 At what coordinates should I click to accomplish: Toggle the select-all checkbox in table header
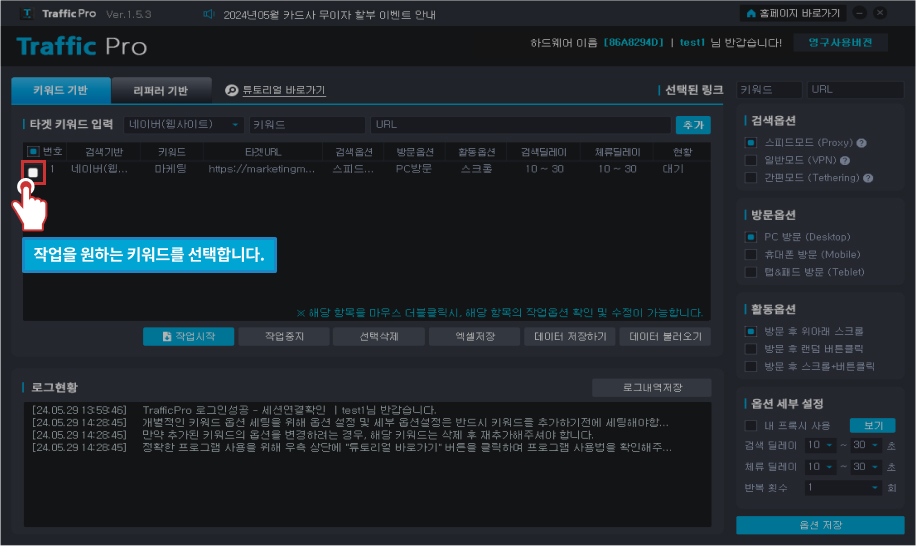click(33, 152)
